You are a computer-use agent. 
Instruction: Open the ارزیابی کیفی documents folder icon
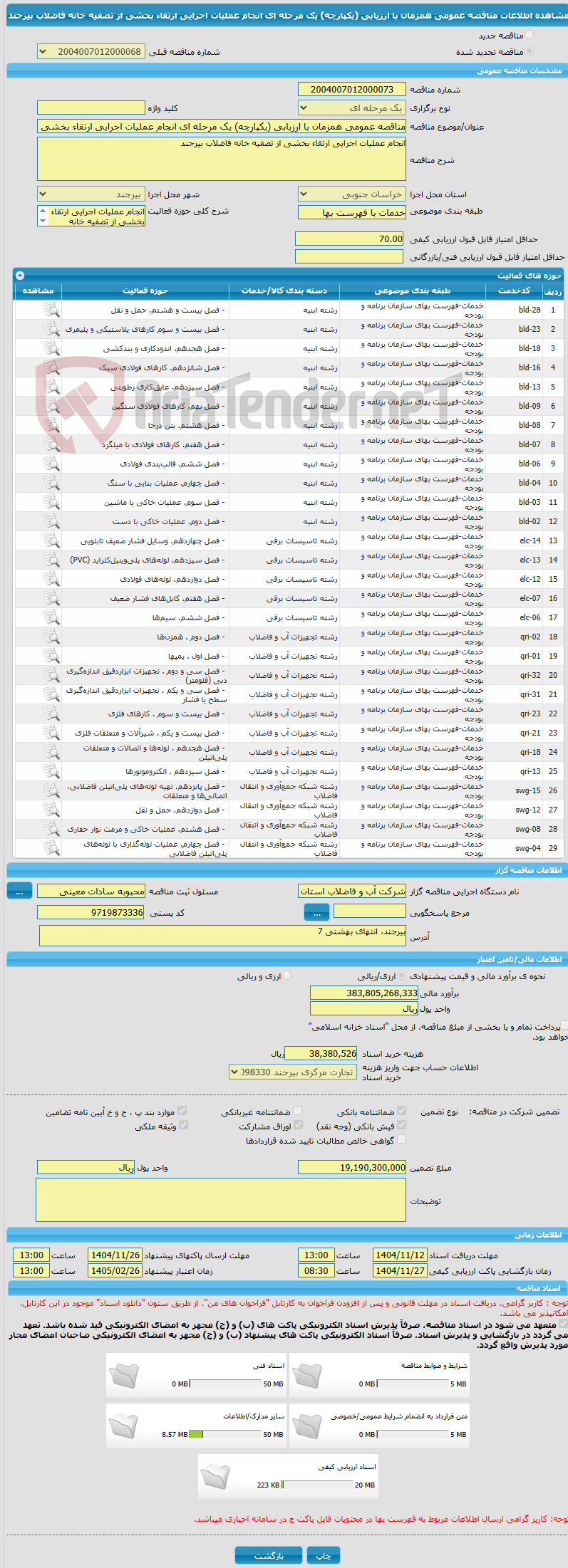(215, 1478)
